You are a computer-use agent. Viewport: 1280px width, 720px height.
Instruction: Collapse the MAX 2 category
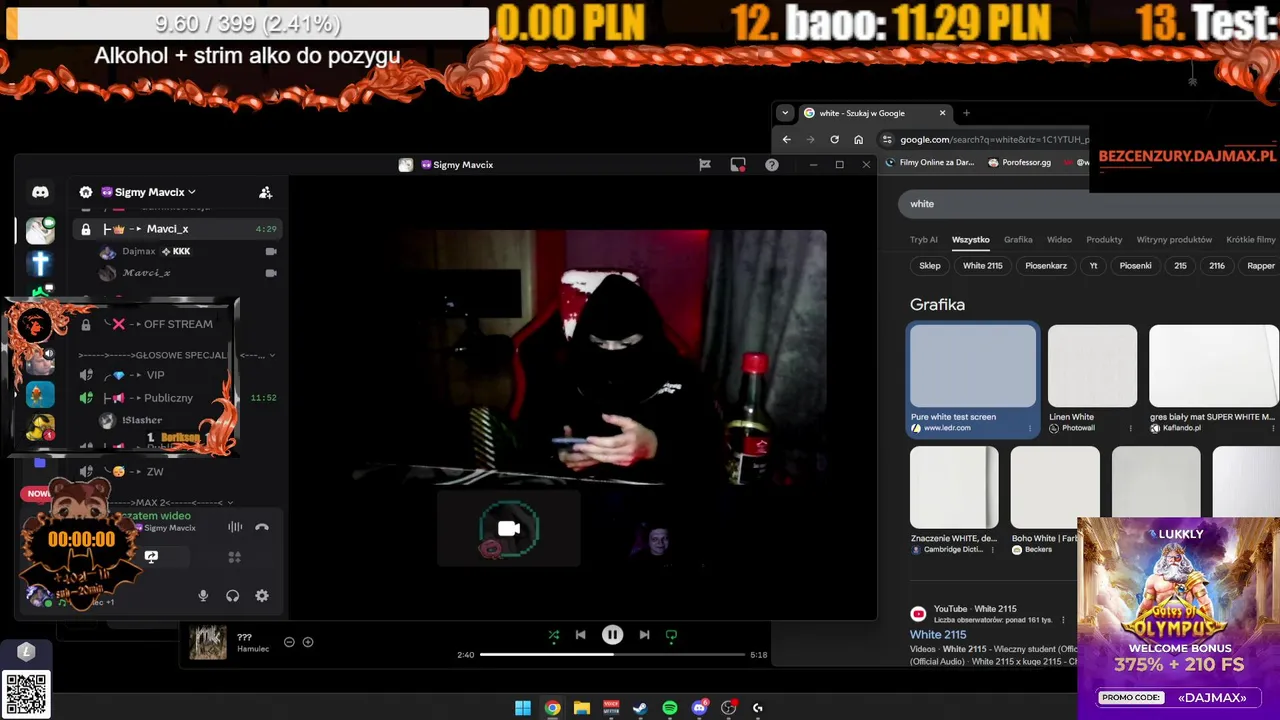coord(170,502)
